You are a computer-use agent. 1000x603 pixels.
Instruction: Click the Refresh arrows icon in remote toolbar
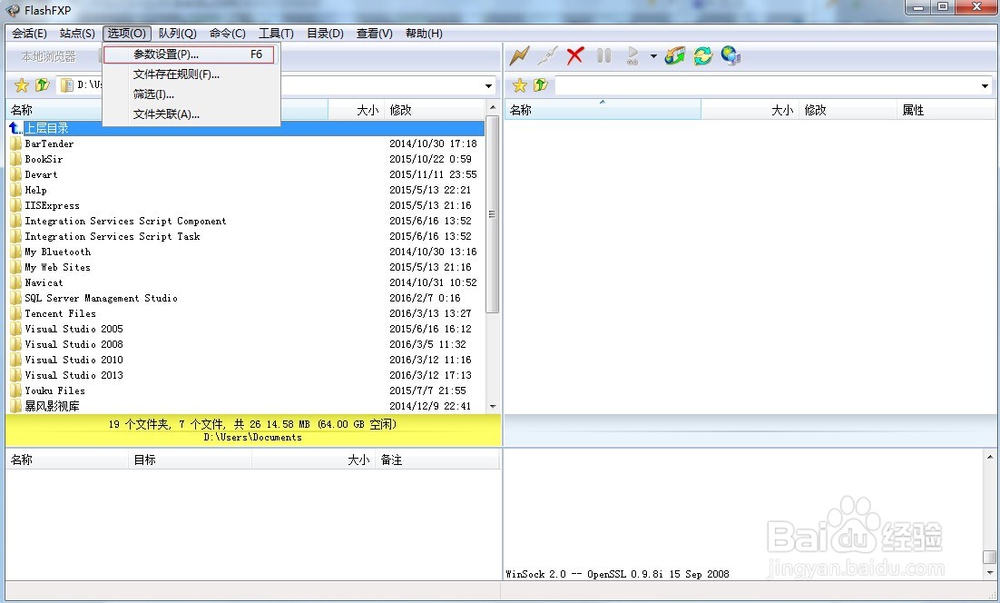pos(703,56)
